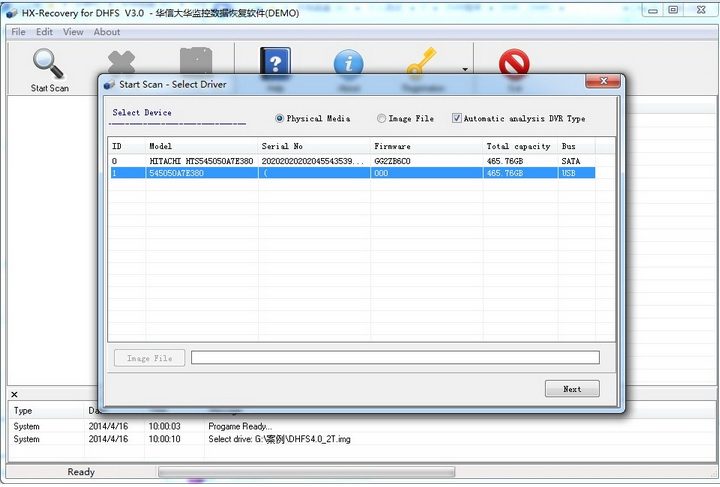
Task: Sort by the ID column header
Action: point(127,146)
